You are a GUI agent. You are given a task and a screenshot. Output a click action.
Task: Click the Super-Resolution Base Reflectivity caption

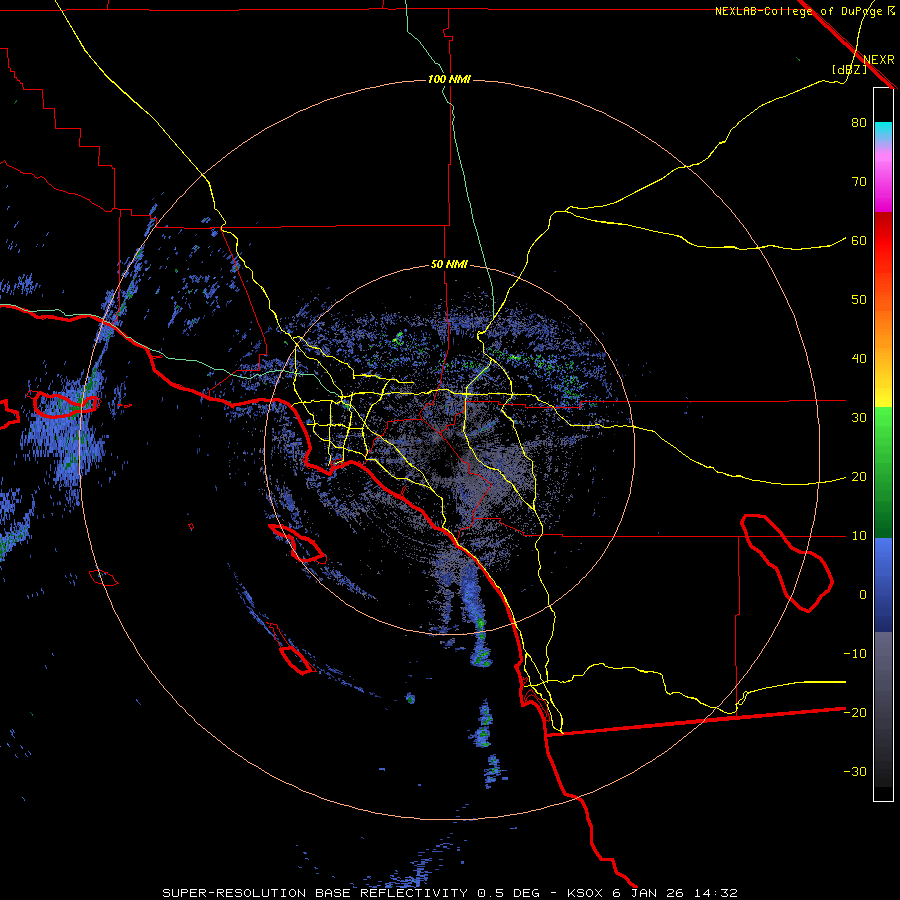(x=450, y=893)
